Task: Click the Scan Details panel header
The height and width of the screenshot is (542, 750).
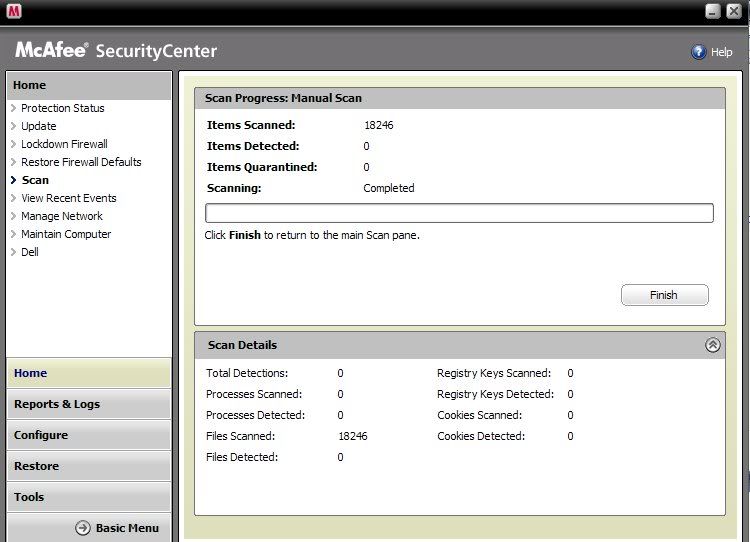Action: [x=460, y=345]
